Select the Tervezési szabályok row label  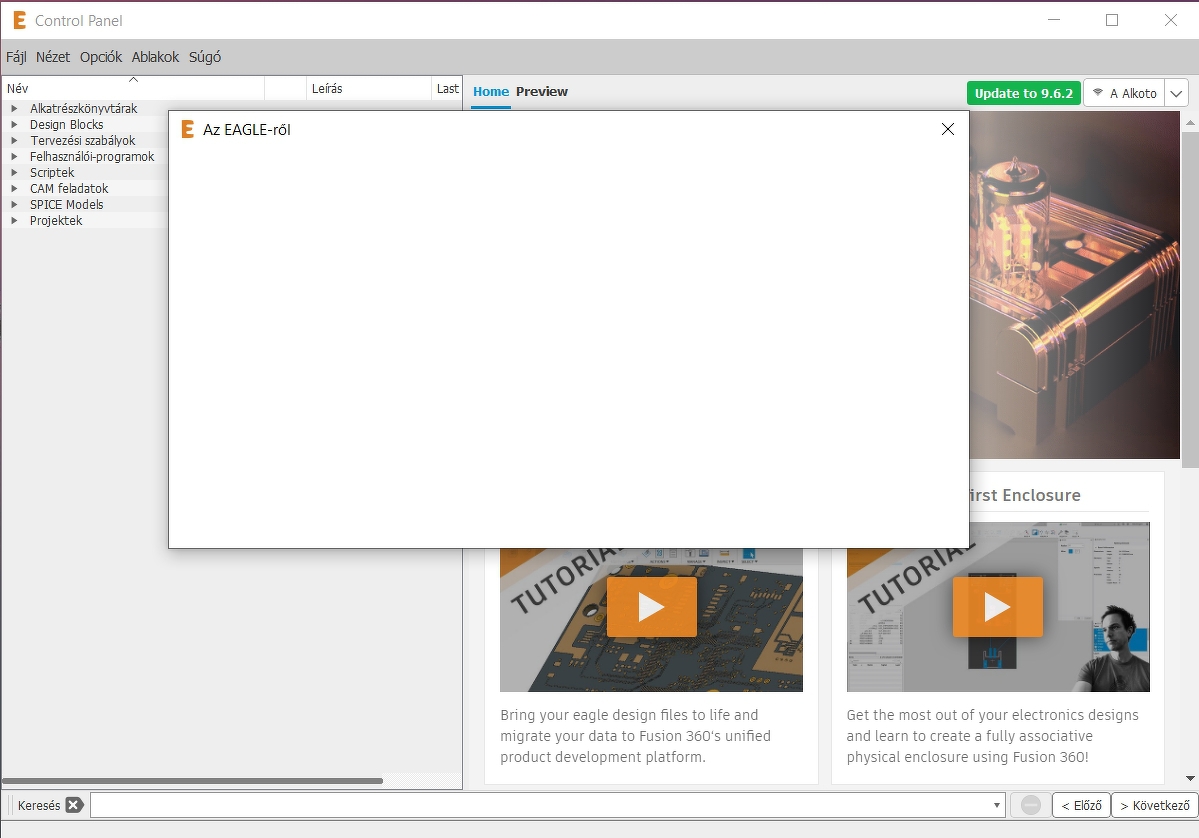click(83, 141)
